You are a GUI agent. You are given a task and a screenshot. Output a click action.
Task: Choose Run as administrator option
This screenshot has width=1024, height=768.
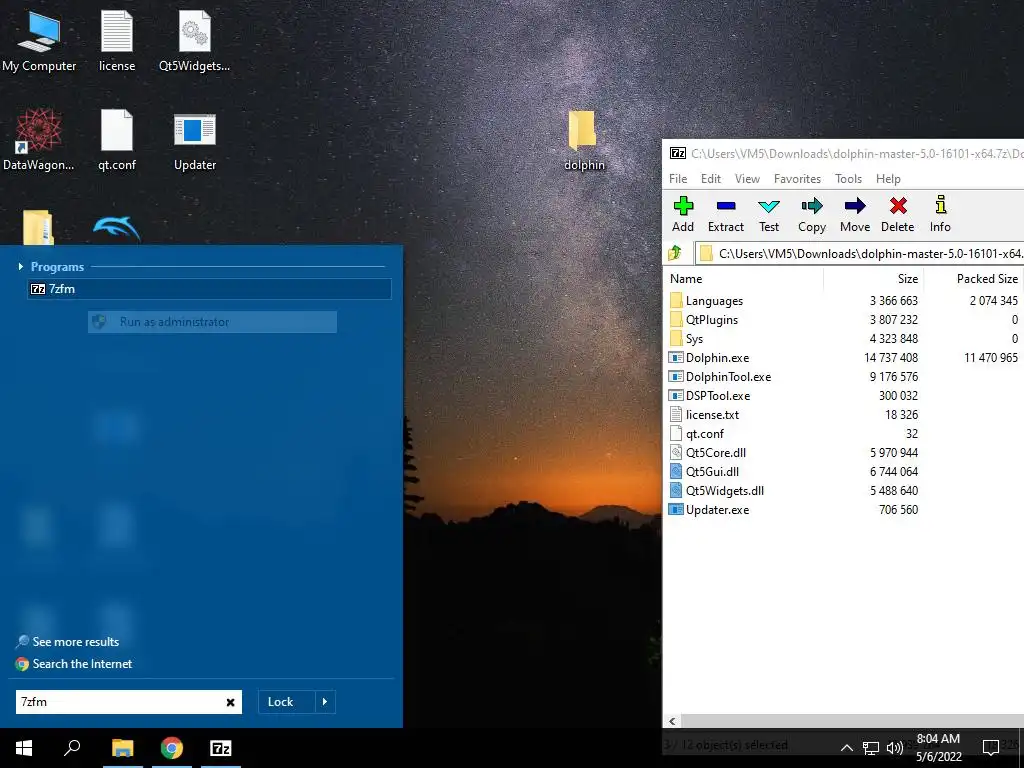click(x=212, y=321)
